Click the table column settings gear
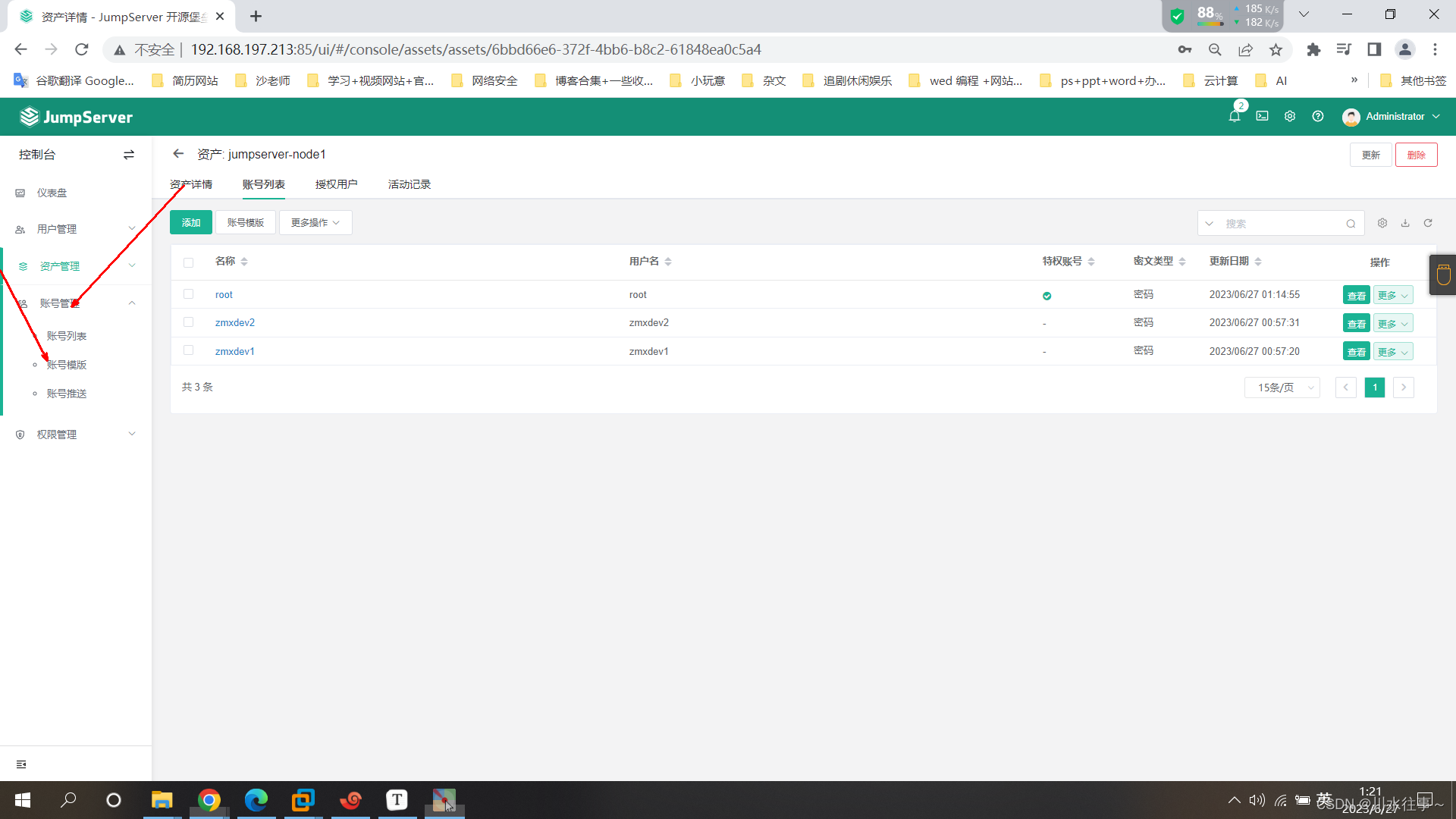The image size is (1456, 819). coord(1382,223)
